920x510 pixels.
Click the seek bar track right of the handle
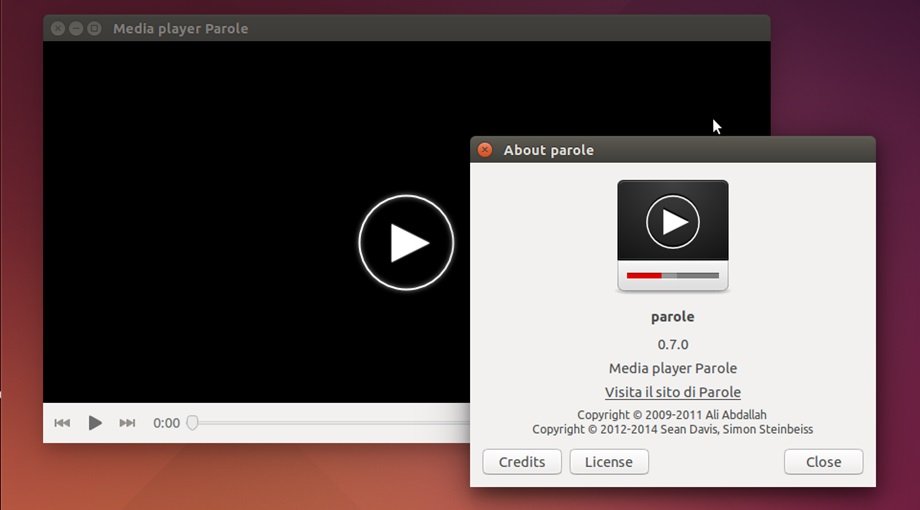tap(330, 423)
